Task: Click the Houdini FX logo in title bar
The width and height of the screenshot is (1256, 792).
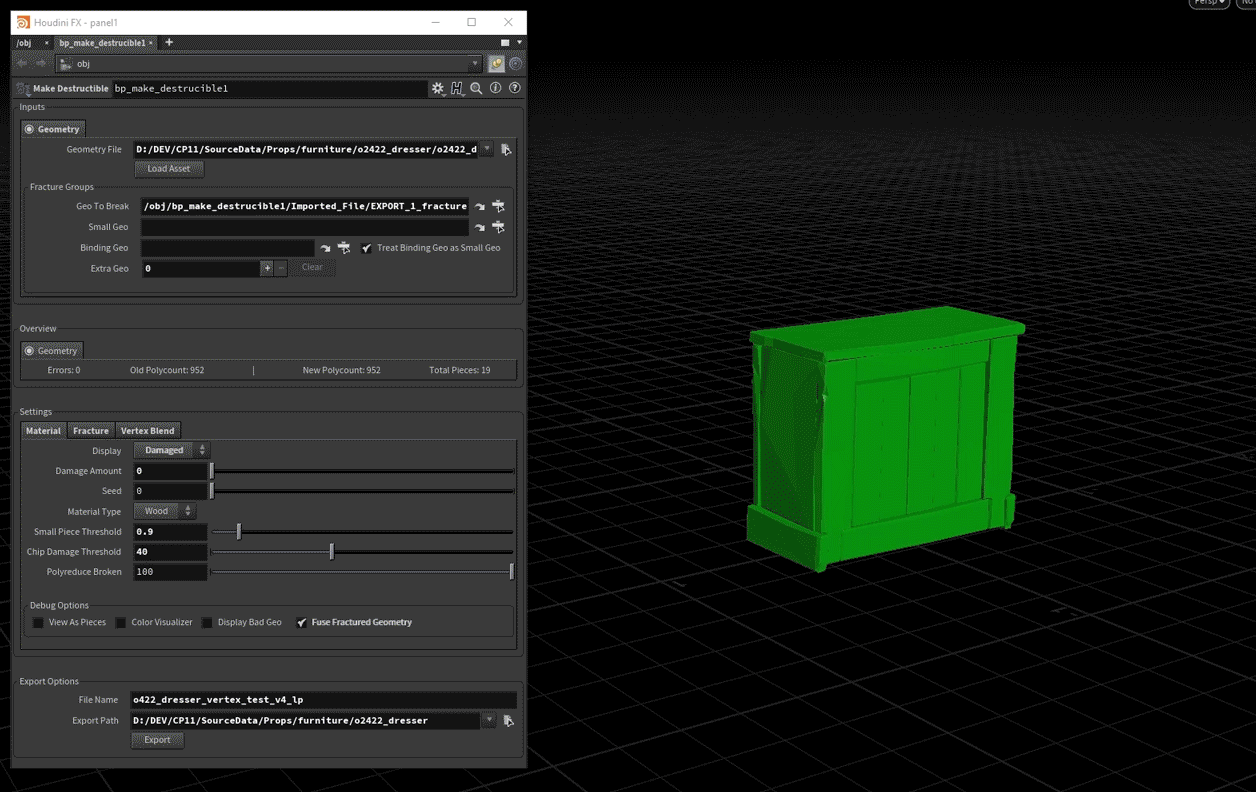Action: 23,22
